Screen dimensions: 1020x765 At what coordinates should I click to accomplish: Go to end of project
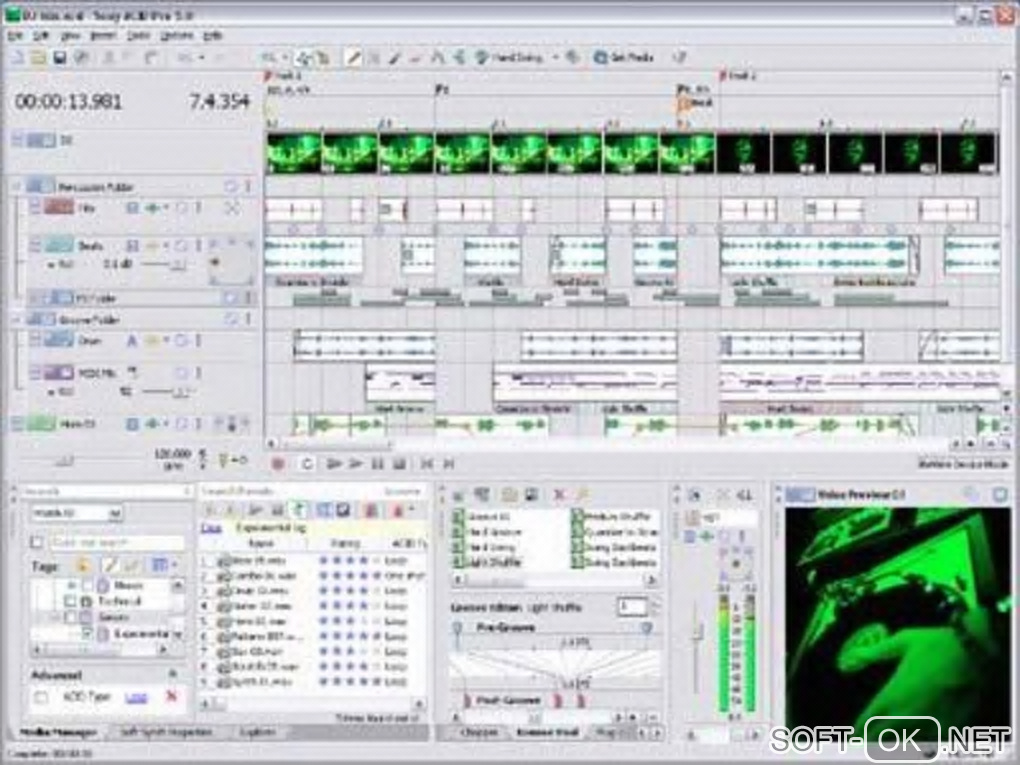pos(448,464)
